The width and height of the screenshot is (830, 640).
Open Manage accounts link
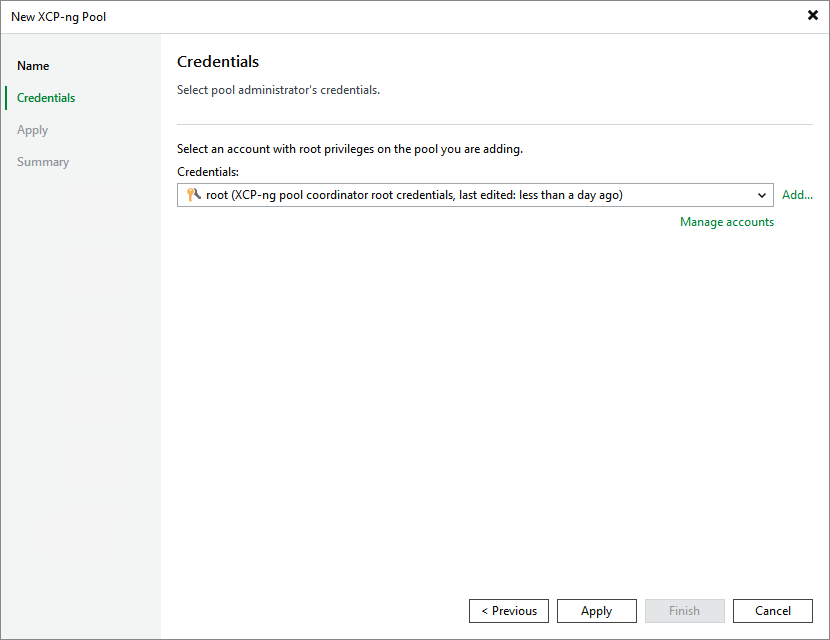[727, 222]
